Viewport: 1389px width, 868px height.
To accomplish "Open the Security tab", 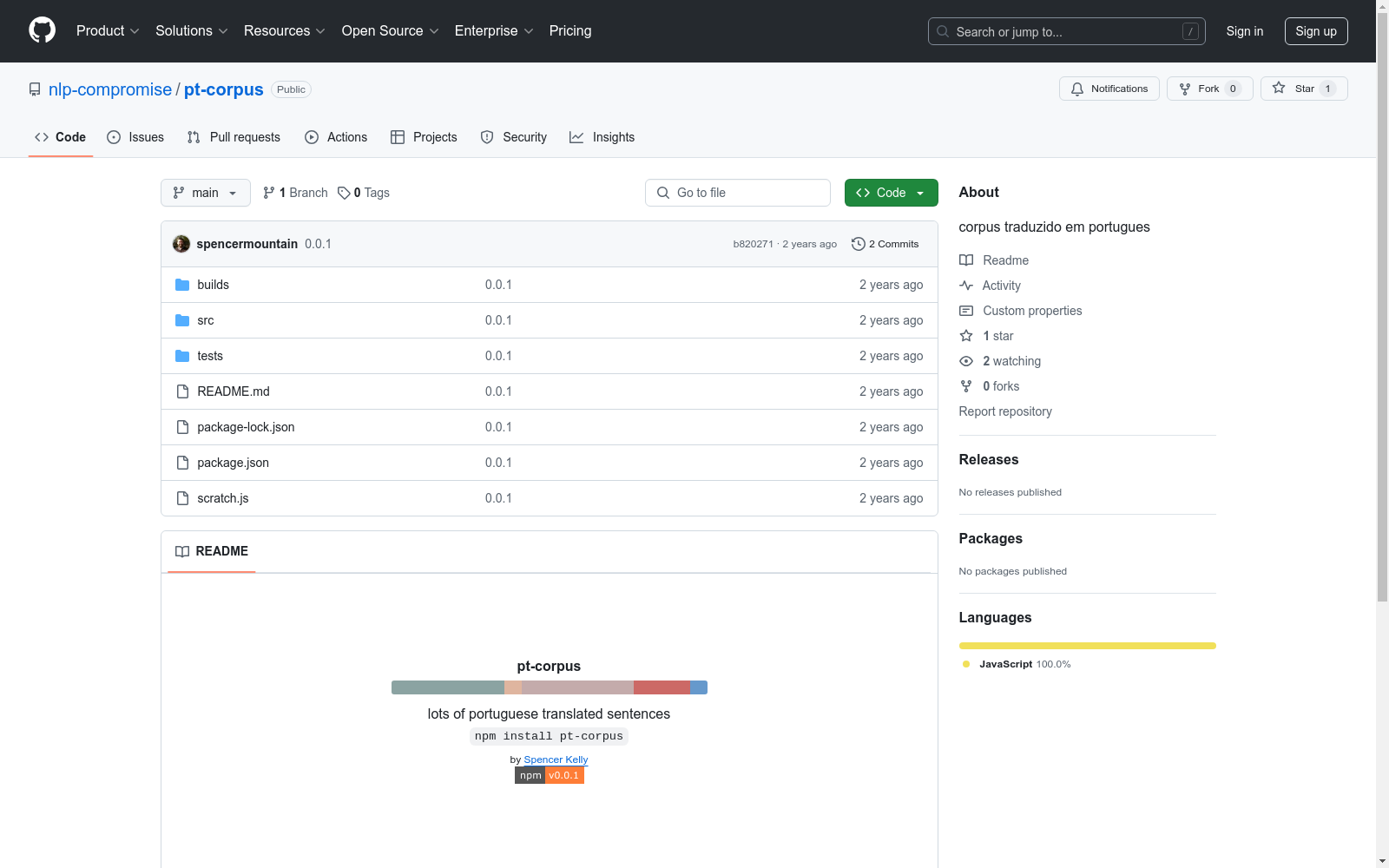I will 514,137.
